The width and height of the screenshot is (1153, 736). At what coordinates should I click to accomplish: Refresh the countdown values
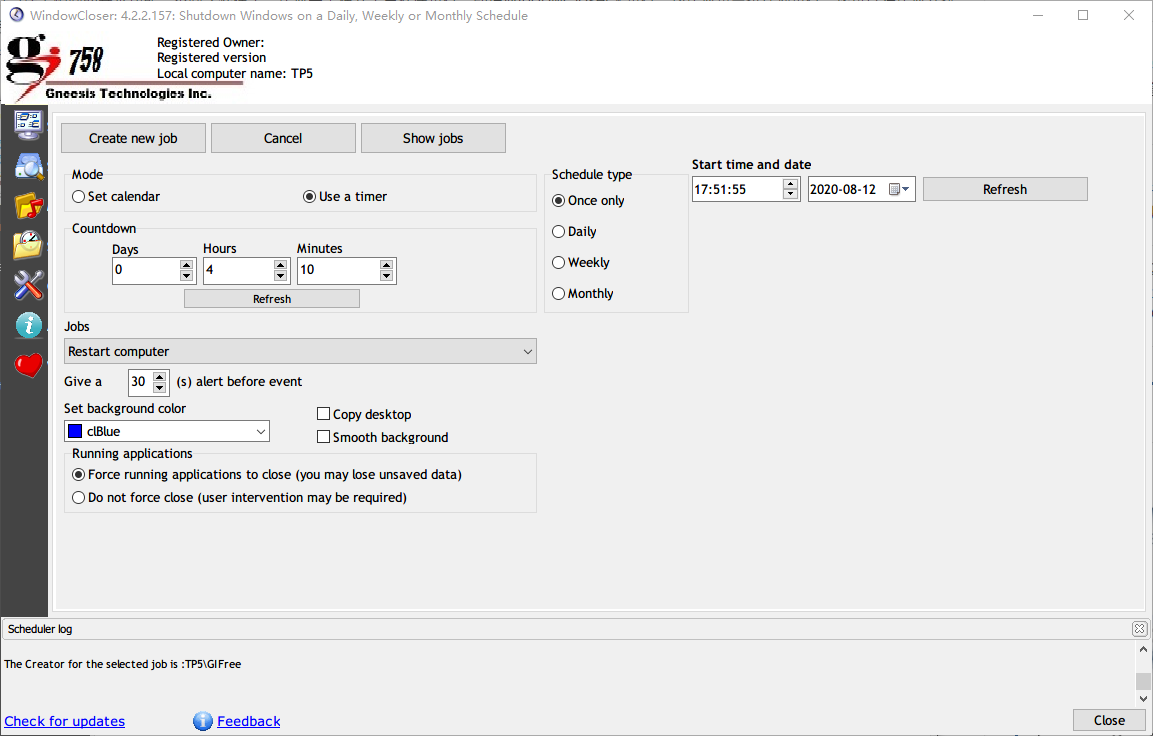(x=272, y=299)
